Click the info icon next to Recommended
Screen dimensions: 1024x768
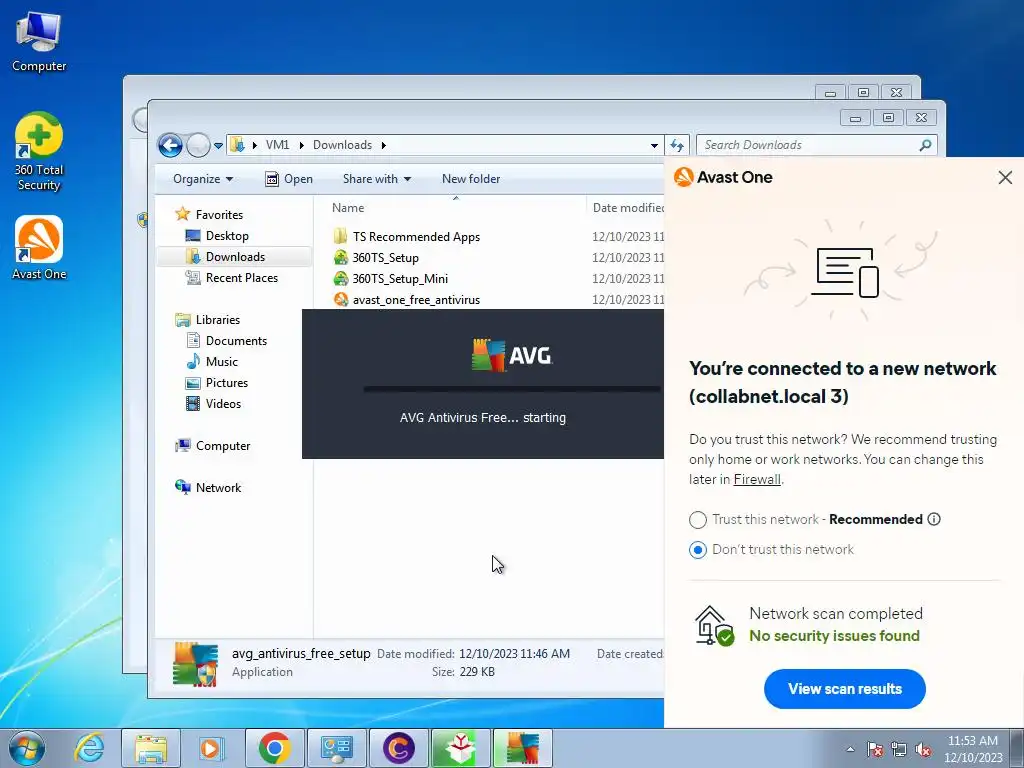point(934,519)
